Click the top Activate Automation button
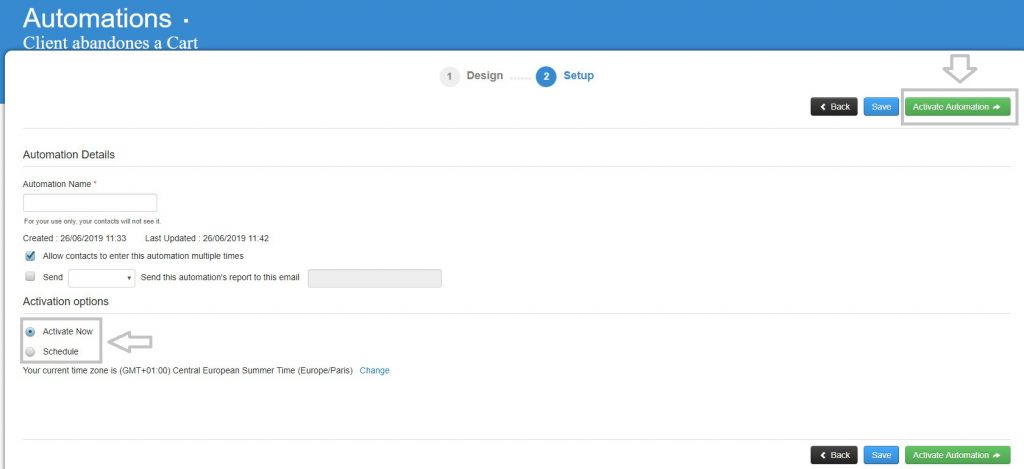 click(957, 107)
